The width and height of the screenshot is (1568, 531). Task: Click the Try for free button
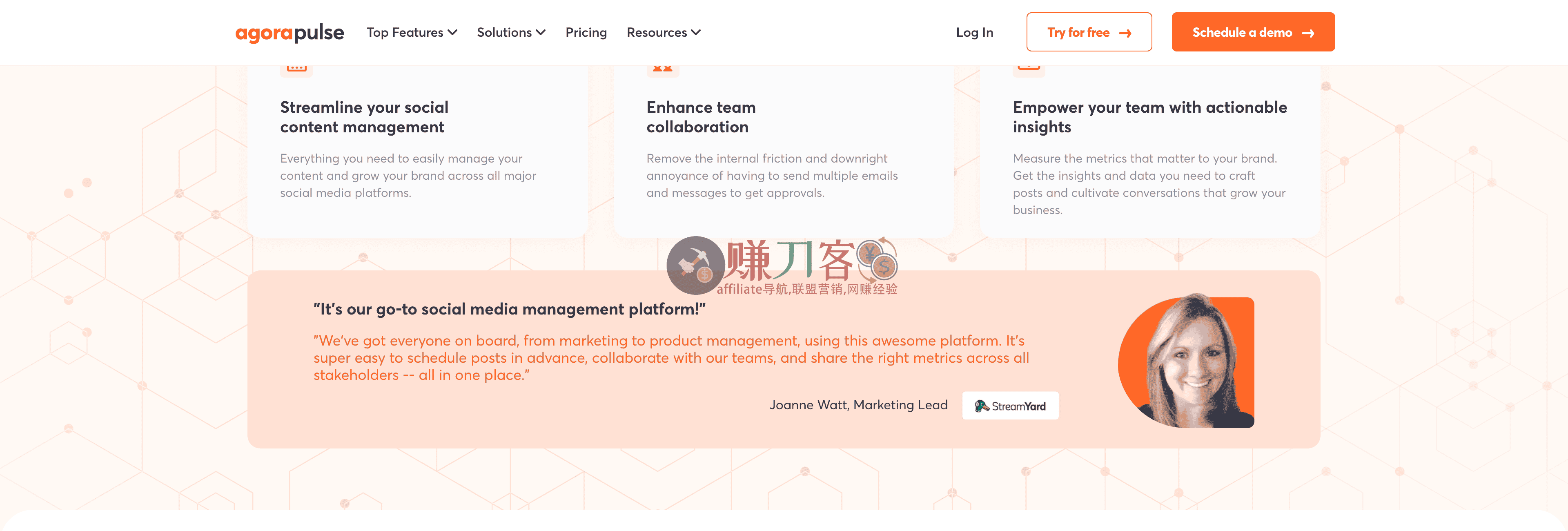(x=1089, y=32)
